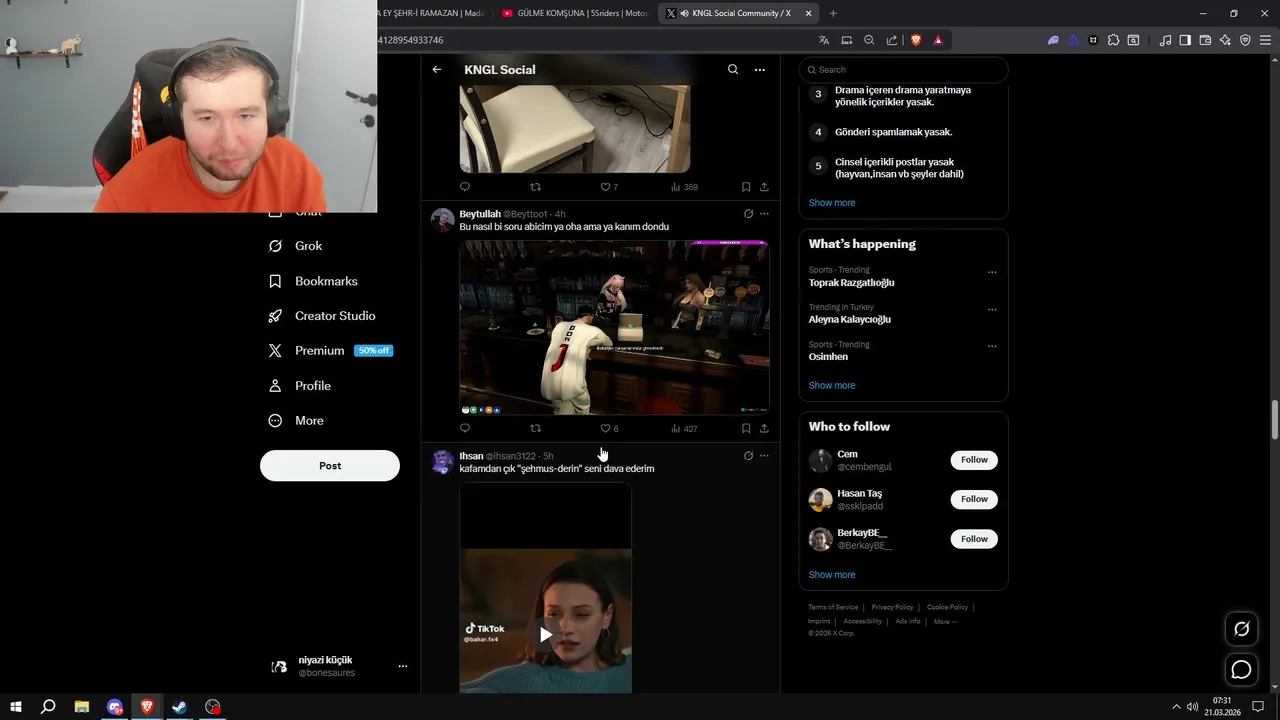Open File Explorer from taskbar
This screenshot has height=720, width=1280.
click(82, 707)
